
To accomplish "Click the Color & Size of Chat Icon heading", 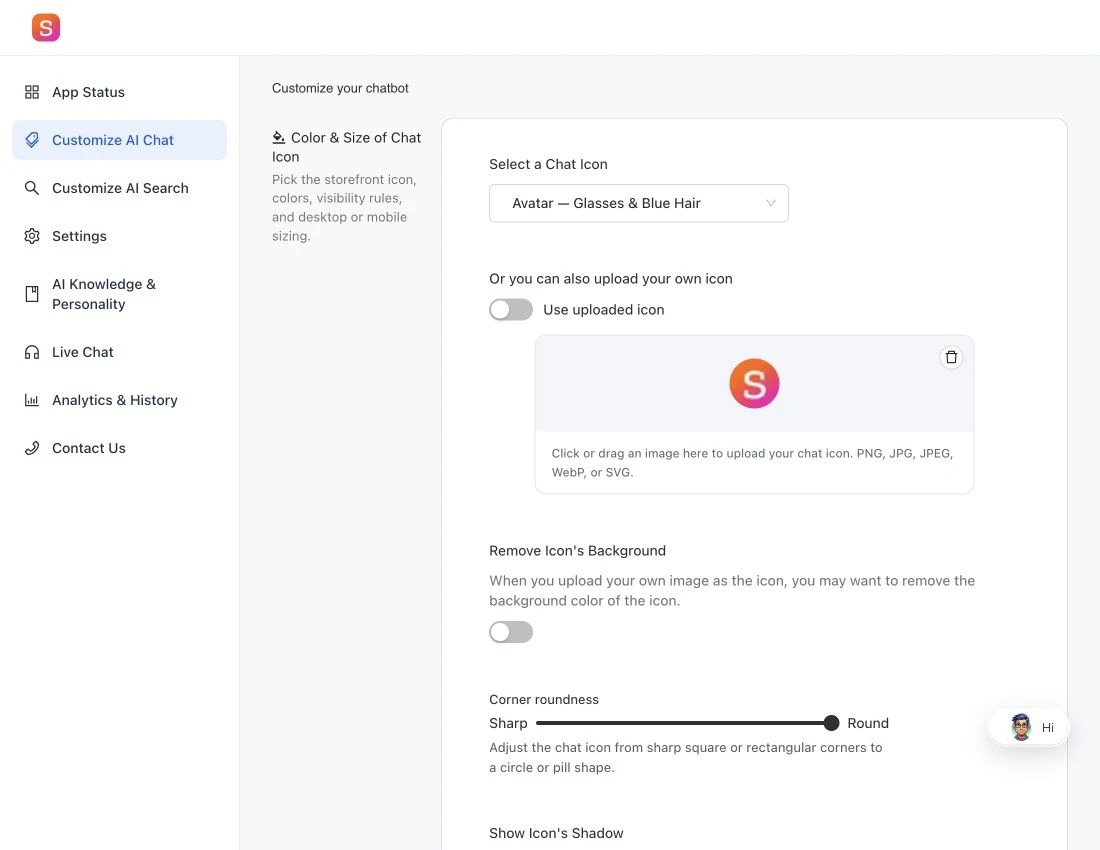I will 347,147.
